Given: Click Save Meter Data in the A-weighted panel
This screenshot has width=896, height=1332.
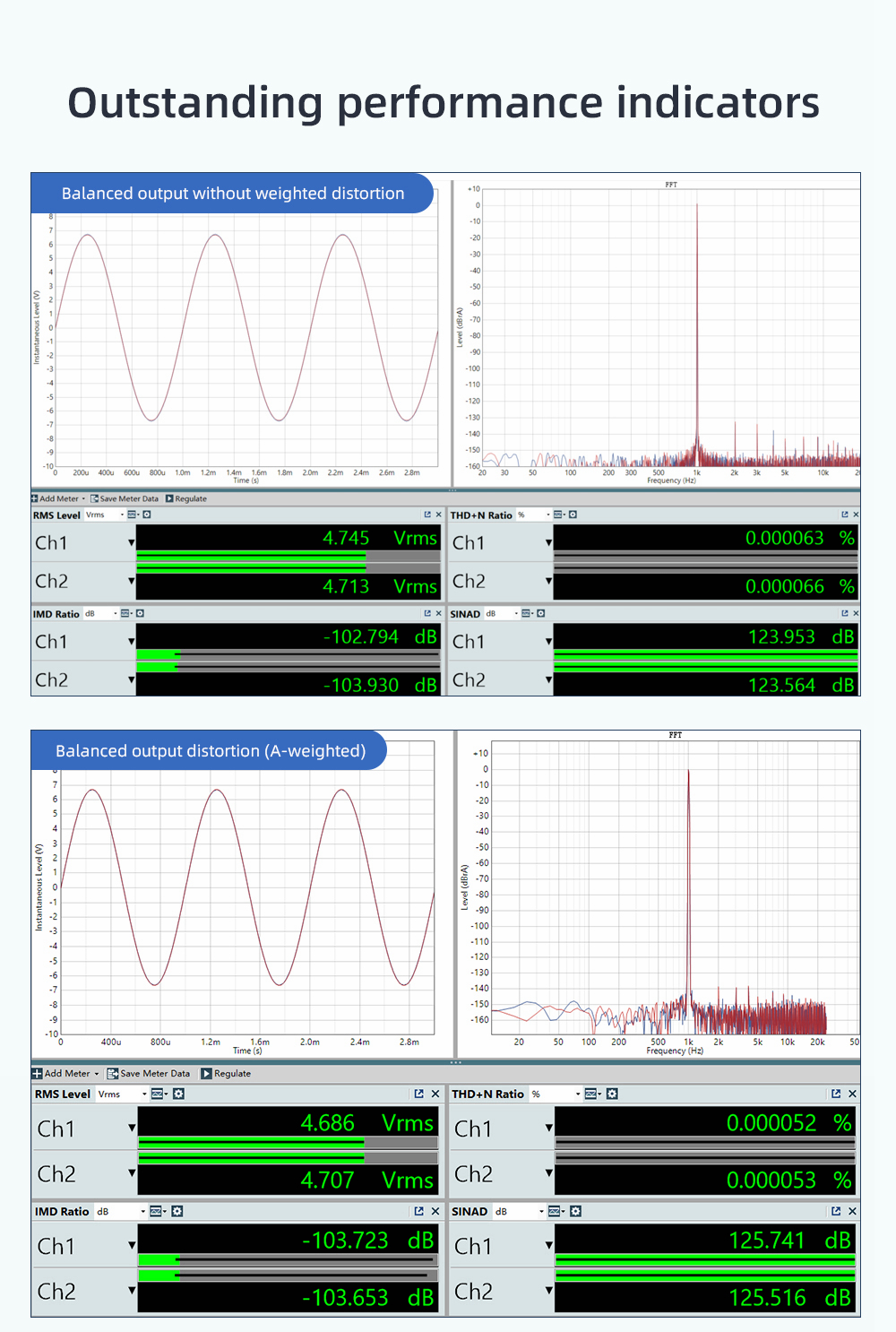Looking at the screenshot, I should click(148, 1073).
